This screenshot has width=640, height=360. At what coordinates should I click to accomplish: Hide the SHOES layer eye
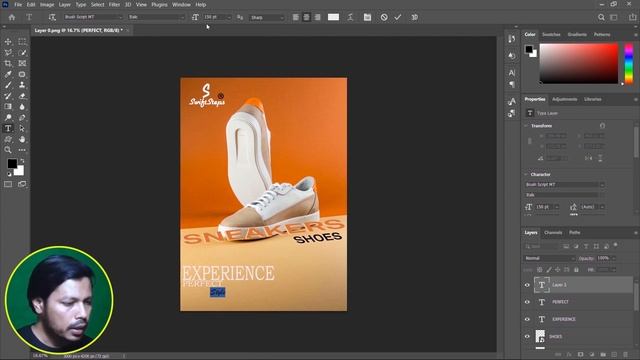click(527, 337)
